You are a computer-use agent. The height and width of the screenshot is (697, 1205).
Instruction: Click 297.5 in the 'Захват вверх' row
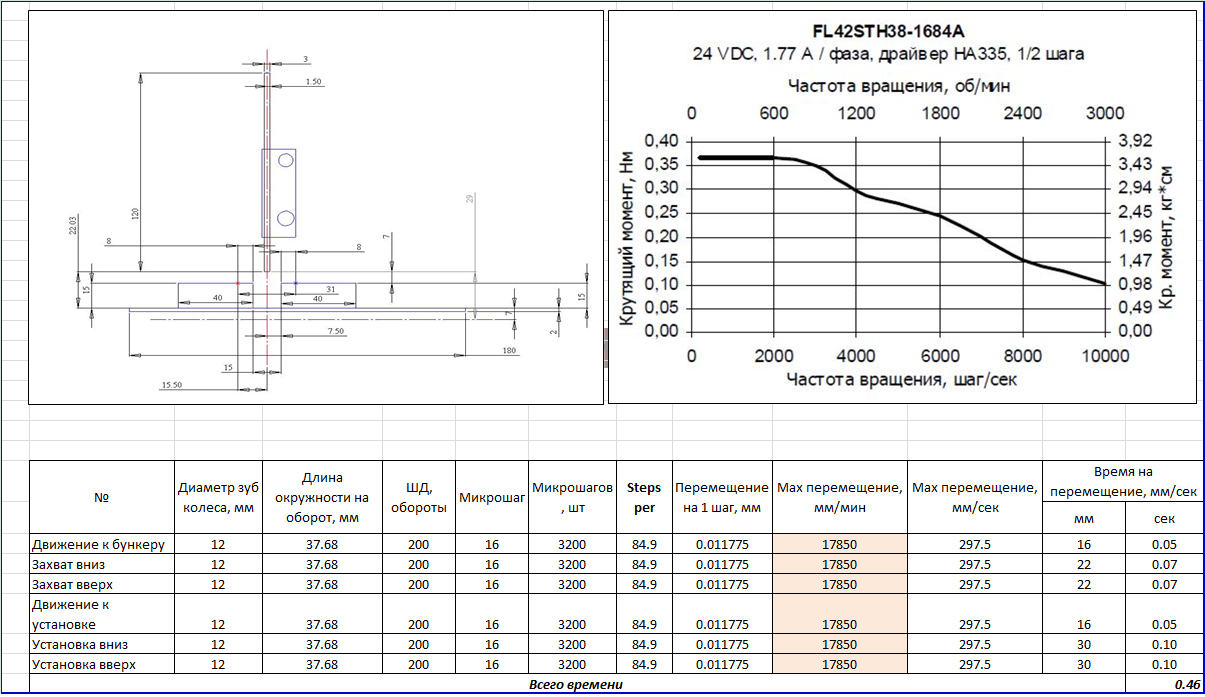tap(975, 584)
